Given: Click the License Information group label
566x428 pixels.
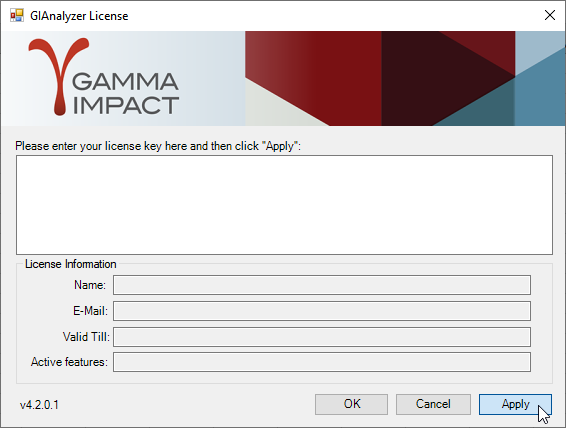Looking at the screenshot, I should pyautogui.click(x=70, y=264).
